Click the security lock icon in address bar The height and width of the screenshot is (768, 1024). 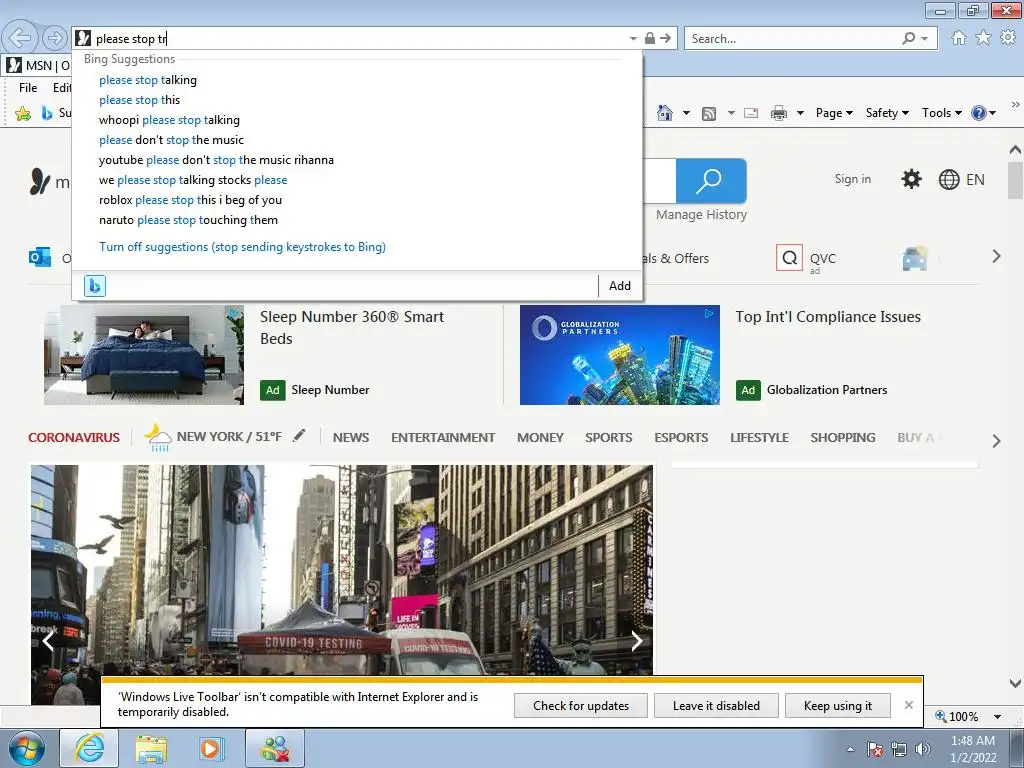[650, 39]
